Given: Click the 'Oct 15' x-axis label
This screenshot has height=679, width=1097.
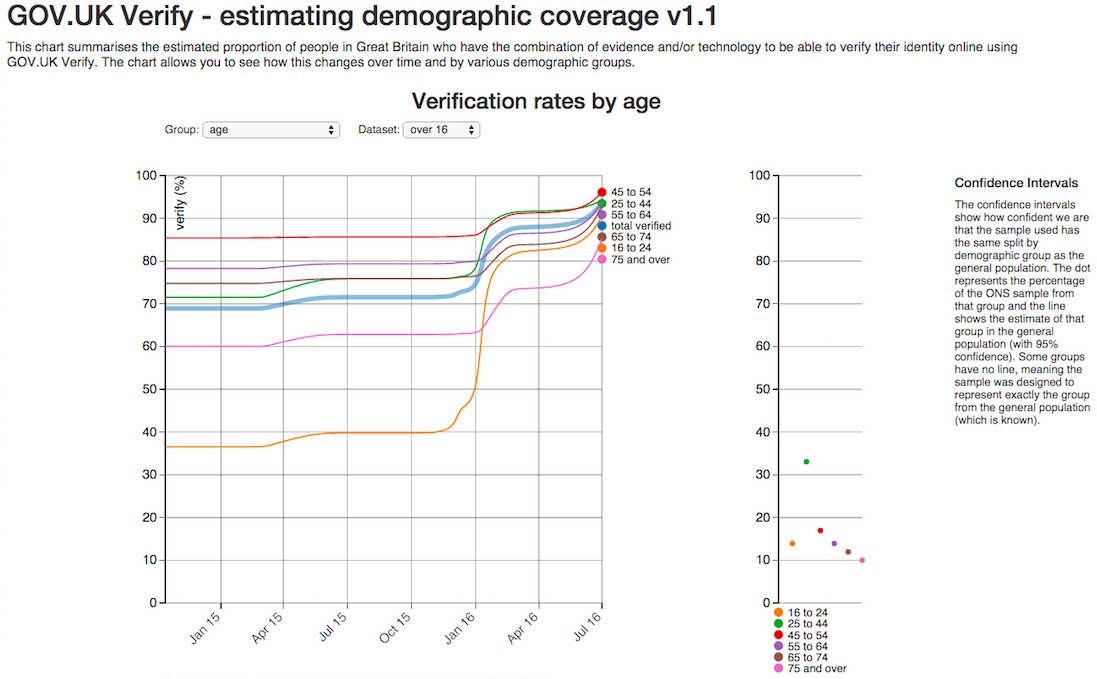Looking at the screenshot, I should pyautogui.click(x=395, y=627).
